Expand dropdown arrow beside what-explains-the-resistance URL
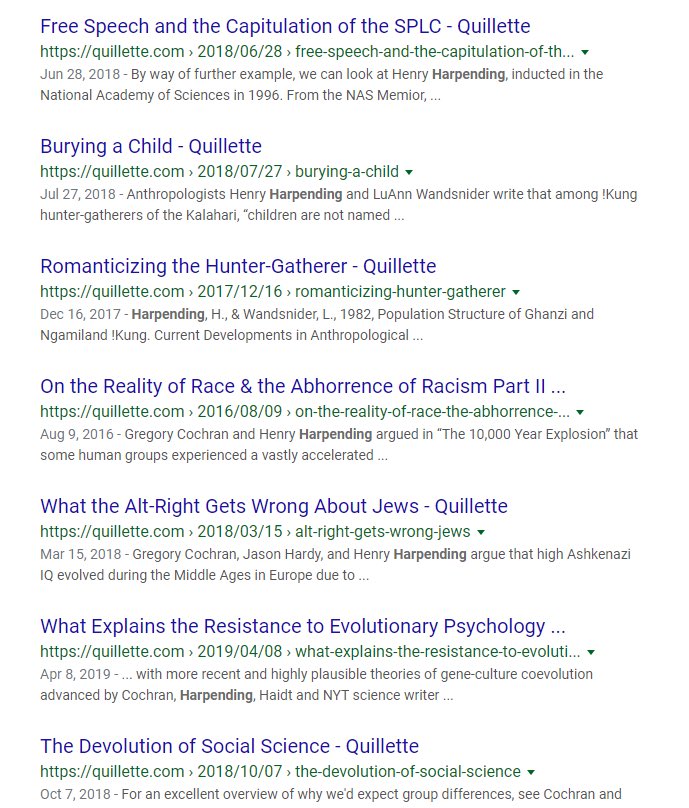 (591, 652)
